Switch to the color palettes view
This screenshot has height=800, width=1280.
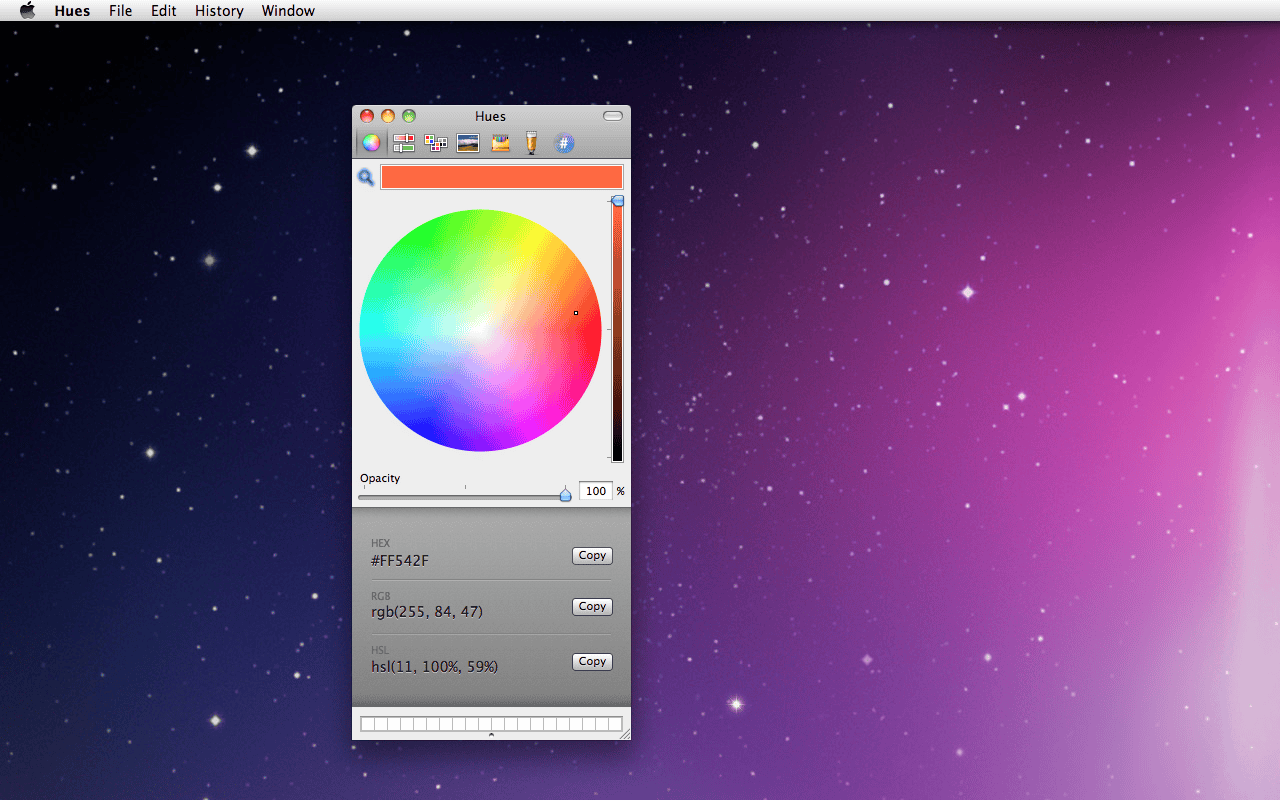[436, 142]
